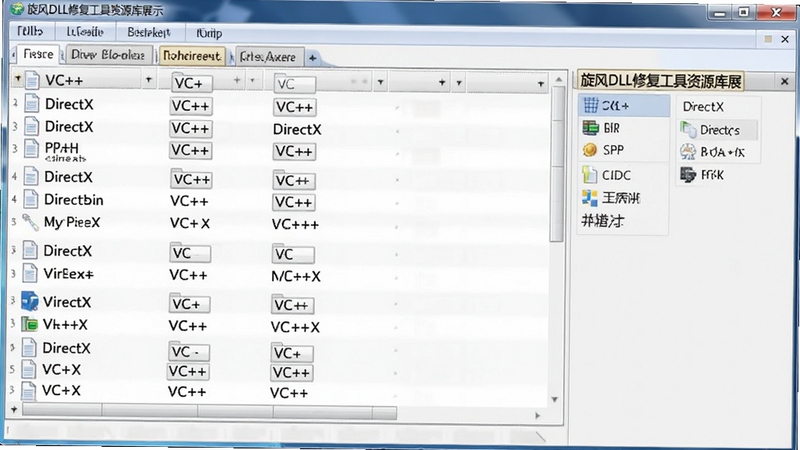Open the Fdlb menu
Viewport: 800px width, 450px height.
(x=30, y=32)
